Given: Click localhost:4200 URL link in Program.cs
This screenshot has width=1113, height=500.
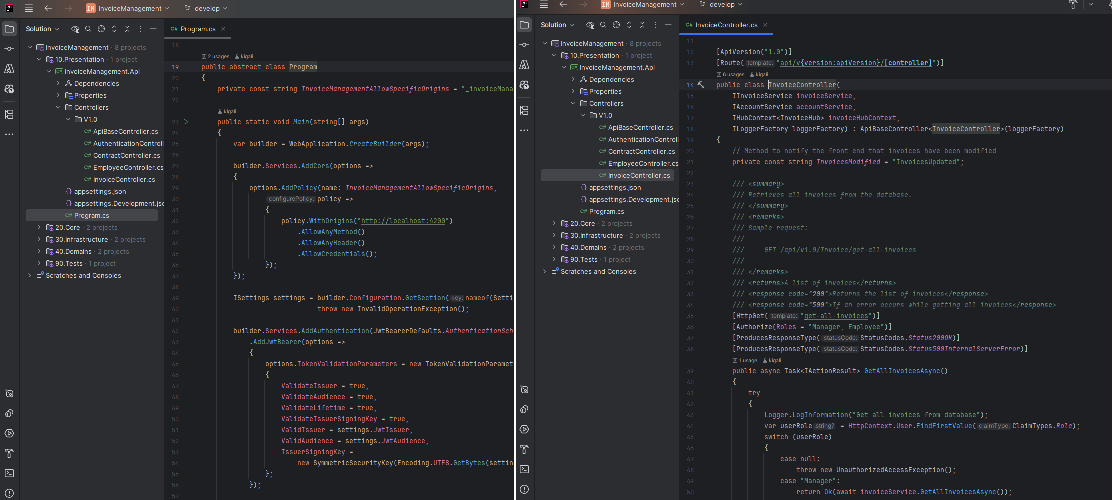Looking at the screenshot, I should click(x=405, y=221).
